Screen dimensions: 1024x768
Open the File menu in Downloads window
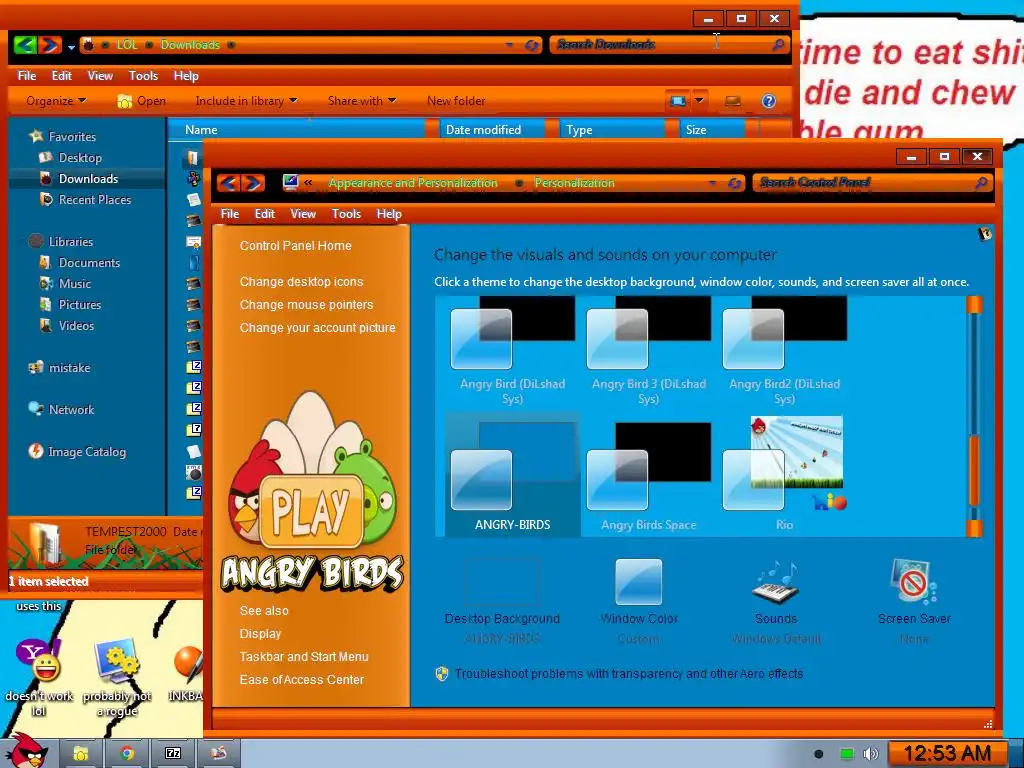pyautogui.click(x=27, y=76)
